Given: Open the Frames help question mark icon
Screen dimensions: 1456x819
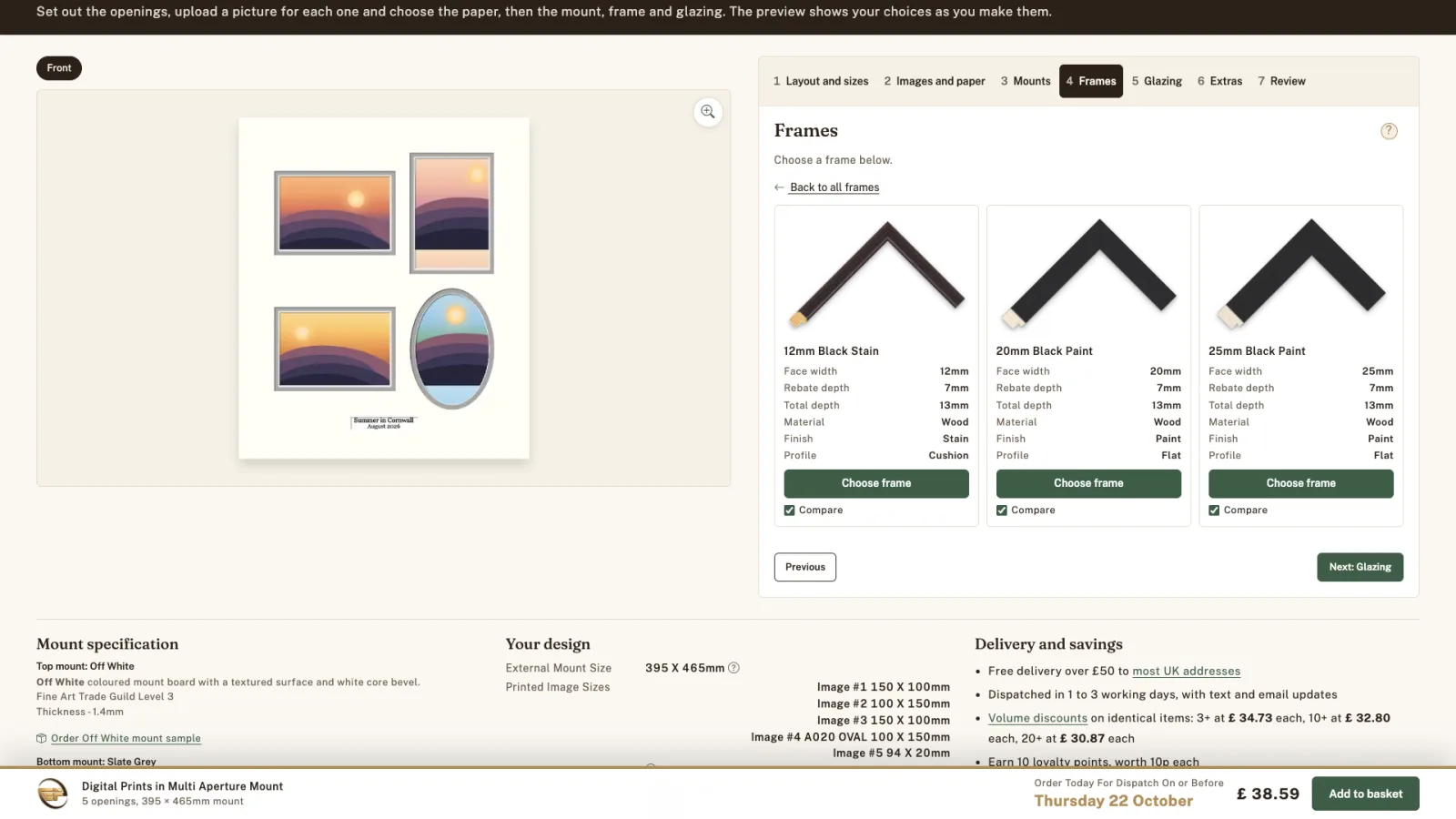Looking at the screenshot, I should [1389, 131].
